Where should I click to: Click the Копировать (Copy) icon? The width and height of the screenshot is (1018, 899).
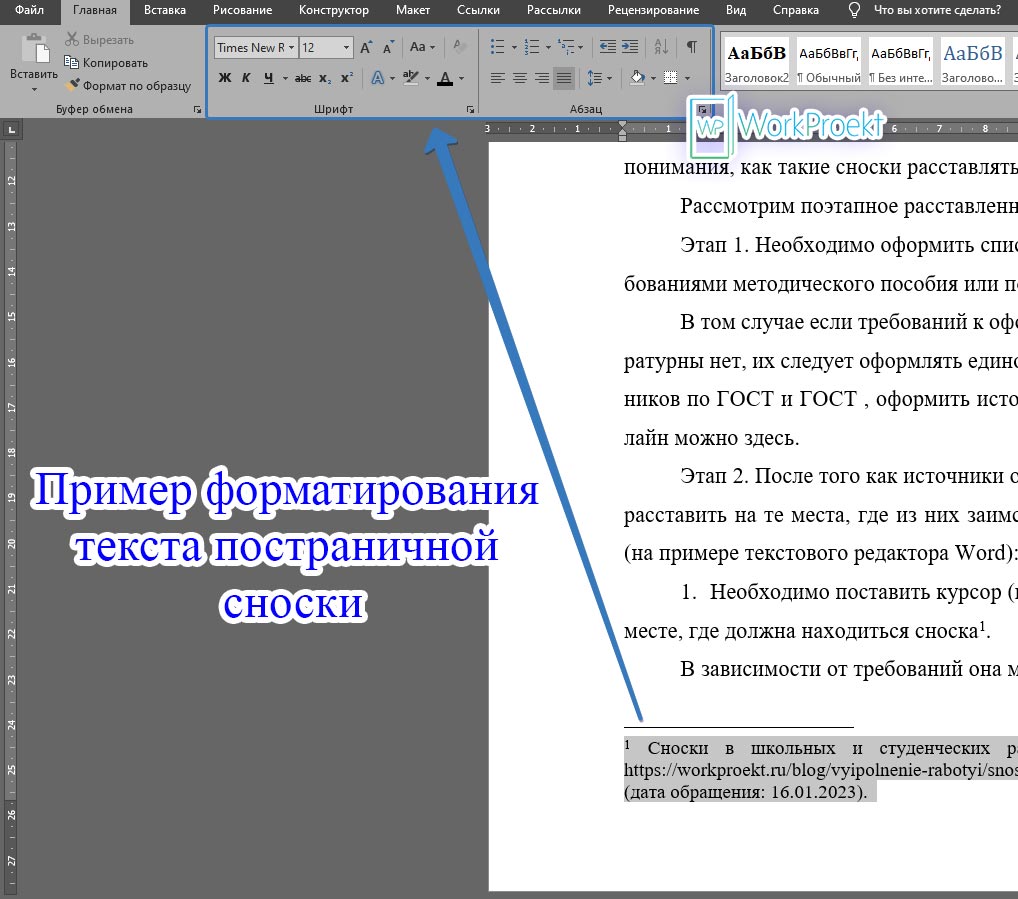coord(96,61)
